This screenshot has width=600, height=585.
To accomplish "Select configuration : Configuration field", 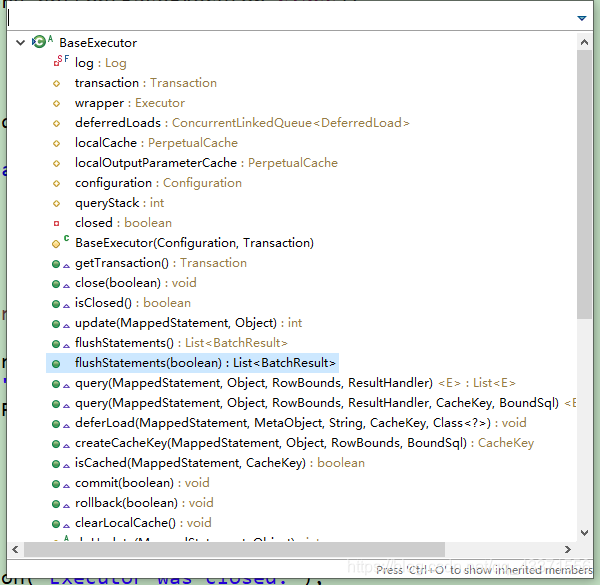I will tap(158, 183).
